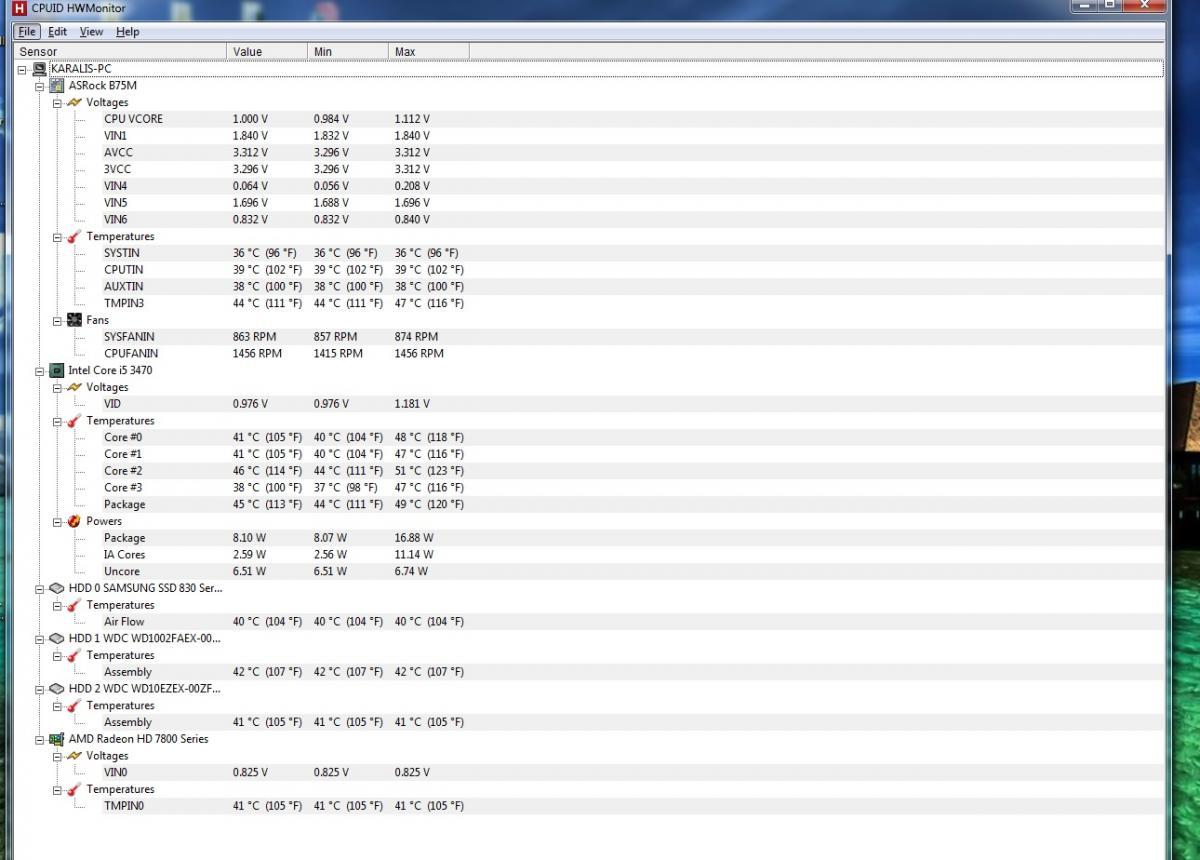
Task: Click the Voltages icon under AMD Radeon
Action: tap(74, 756)
